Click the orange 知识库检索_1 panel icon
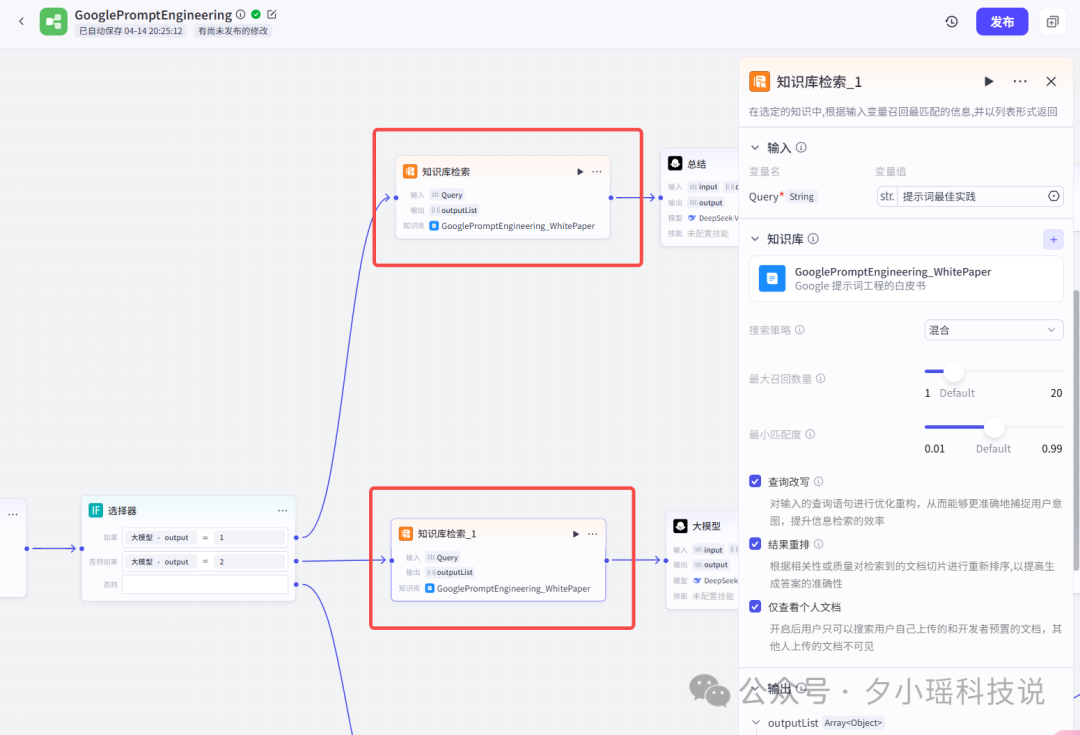The height and width of the screenshot is (735, 1080). coord(759,81)
